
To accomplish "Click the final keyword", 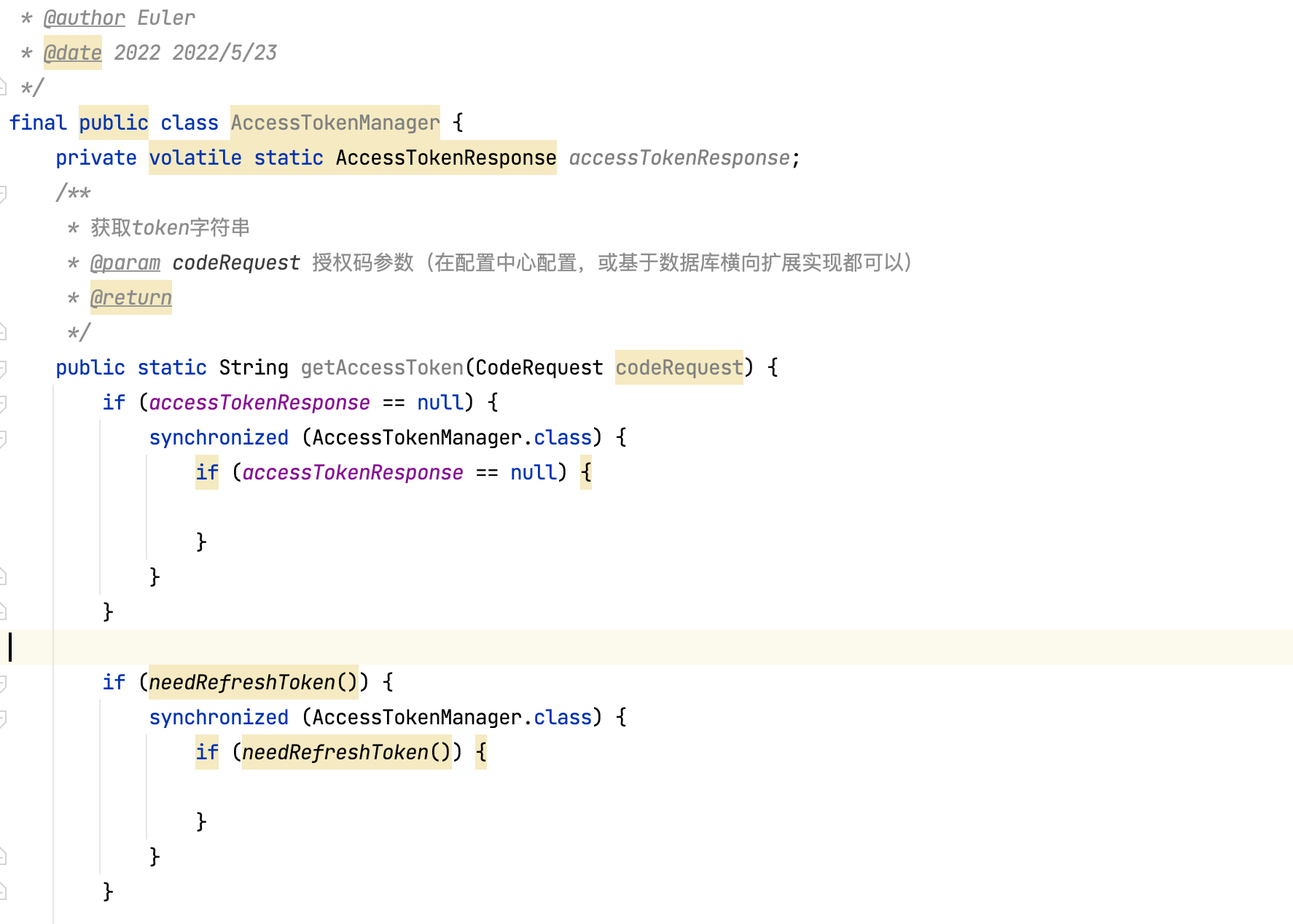I will (x=38, y=122).
